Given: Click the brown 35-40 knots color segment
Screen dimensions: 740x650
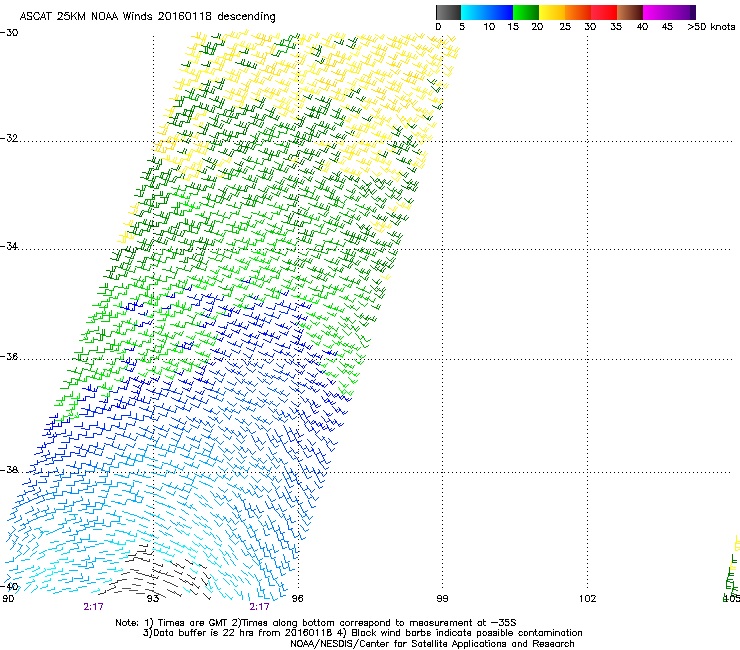Looking at the screenshot, I should [630, 12].
